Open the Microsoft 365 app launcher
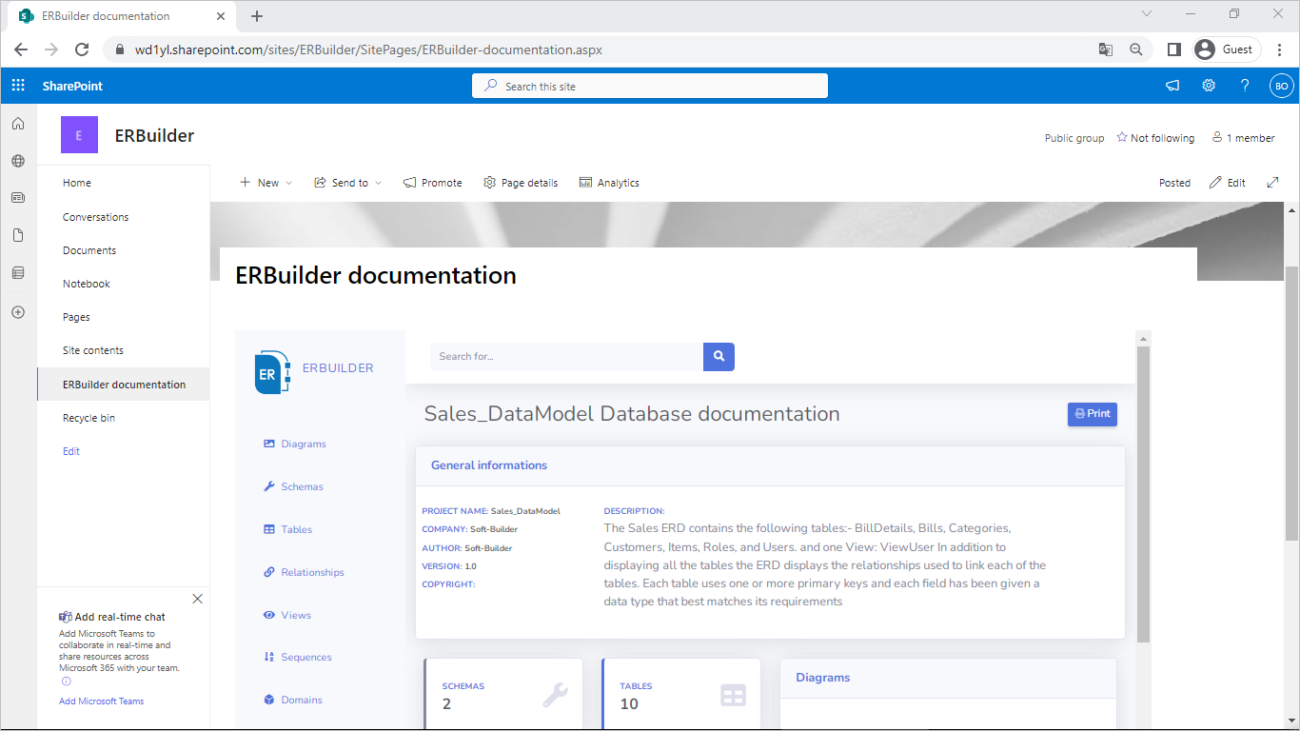The image size is (1300, 731). (x=17, y=85)
